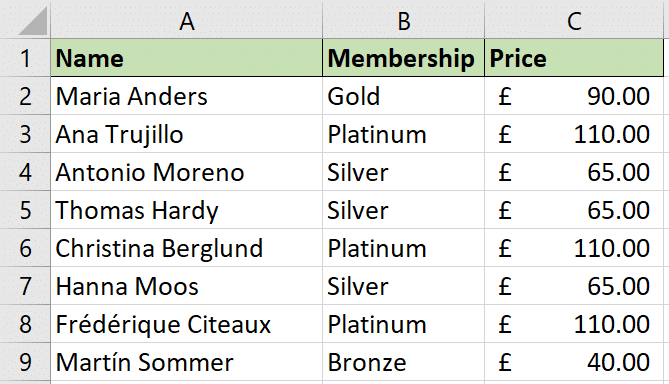The image size is (669, 384).
Task: Select row 9 header
Action: tap(25, 362)
